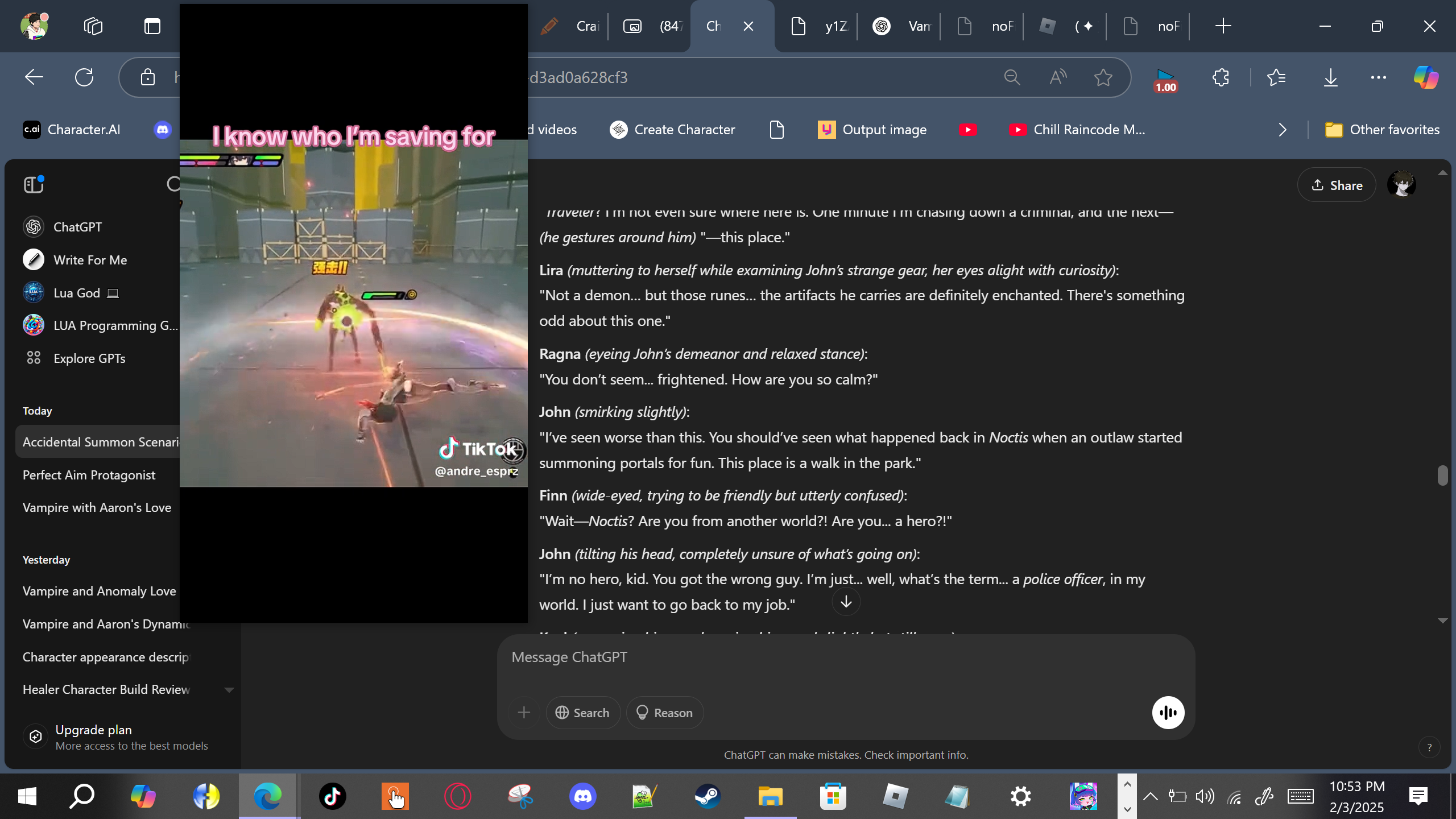The height and width of the screenshot is (819, 1456).
Task: Open Steam from the taskbar
Action: tap(708, 796)
